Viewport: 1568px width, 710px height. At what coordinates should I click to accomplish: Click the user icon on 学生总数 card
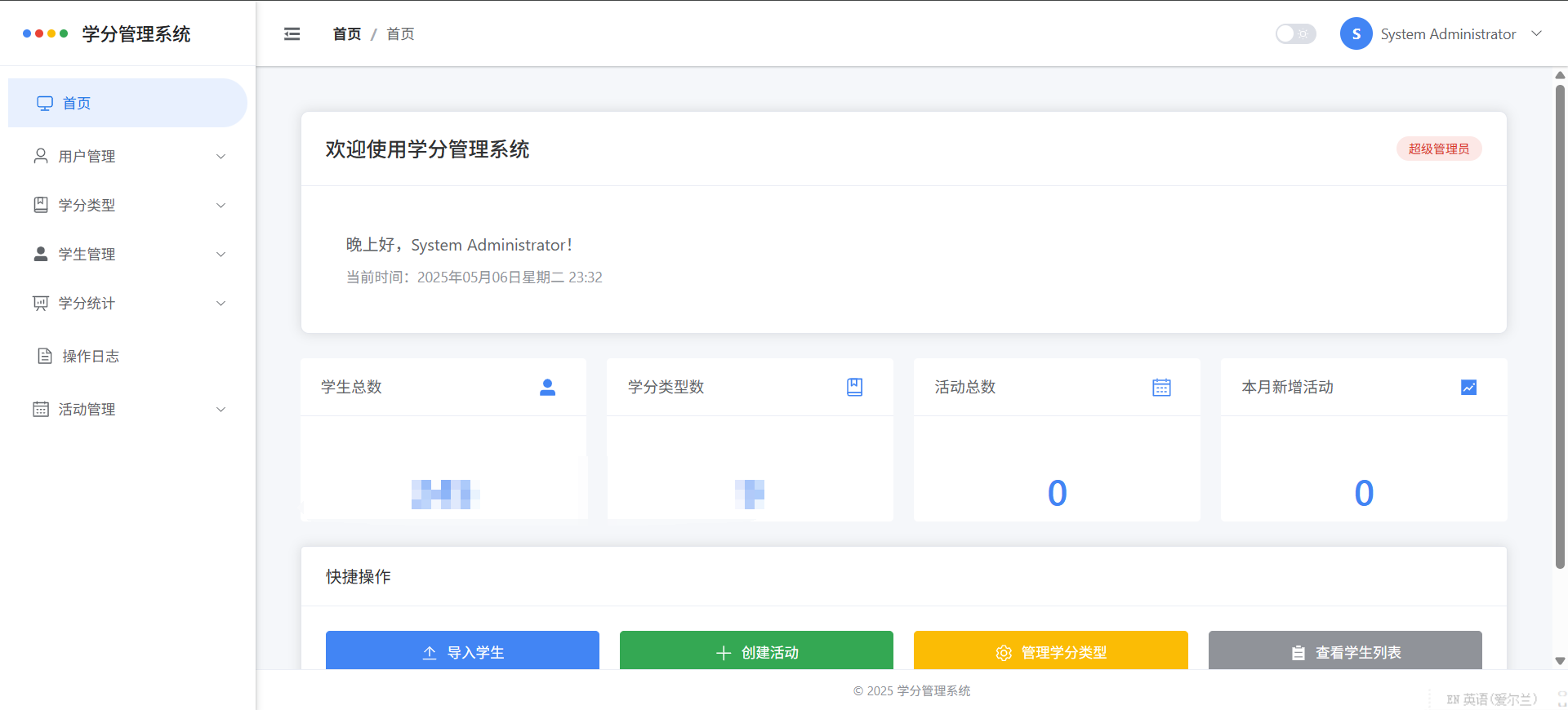click(x=547, y=387)
